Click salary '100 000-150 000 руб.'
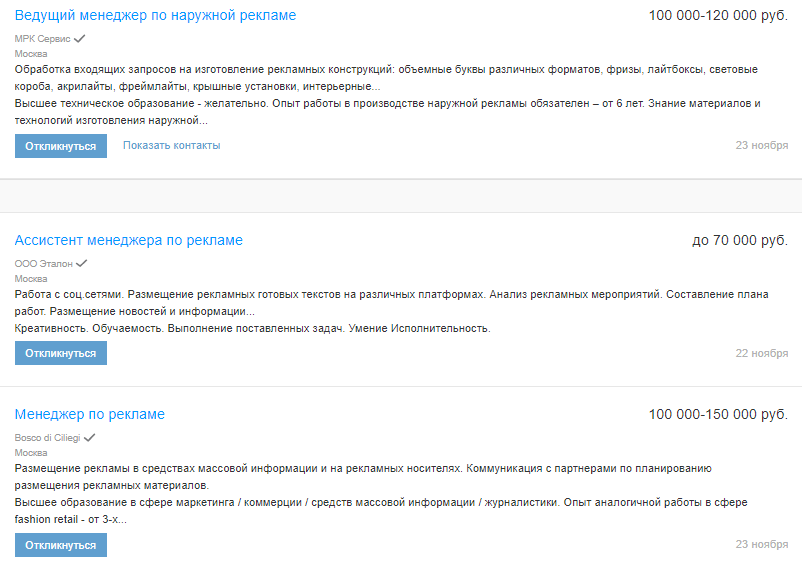Viewport: 802px width, 567px height. [718, 415]
